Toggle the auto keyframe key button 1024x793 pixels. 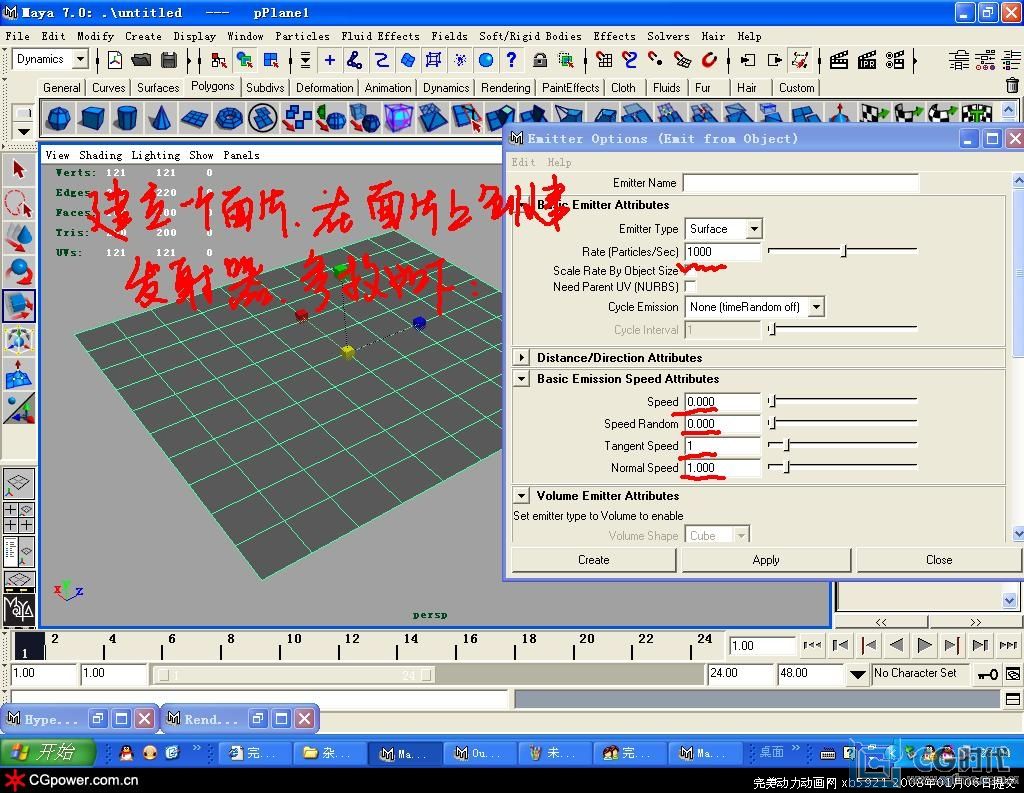tap(987, 673)
